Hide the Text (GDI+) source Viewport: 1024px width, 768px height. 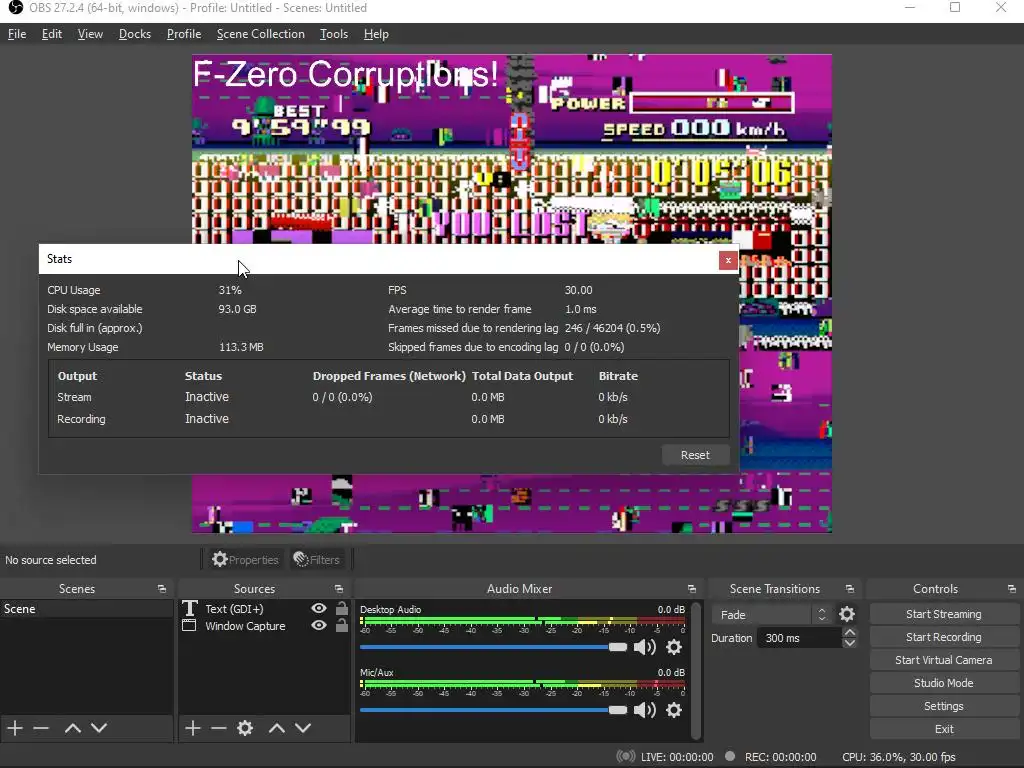tap(319, 608)
